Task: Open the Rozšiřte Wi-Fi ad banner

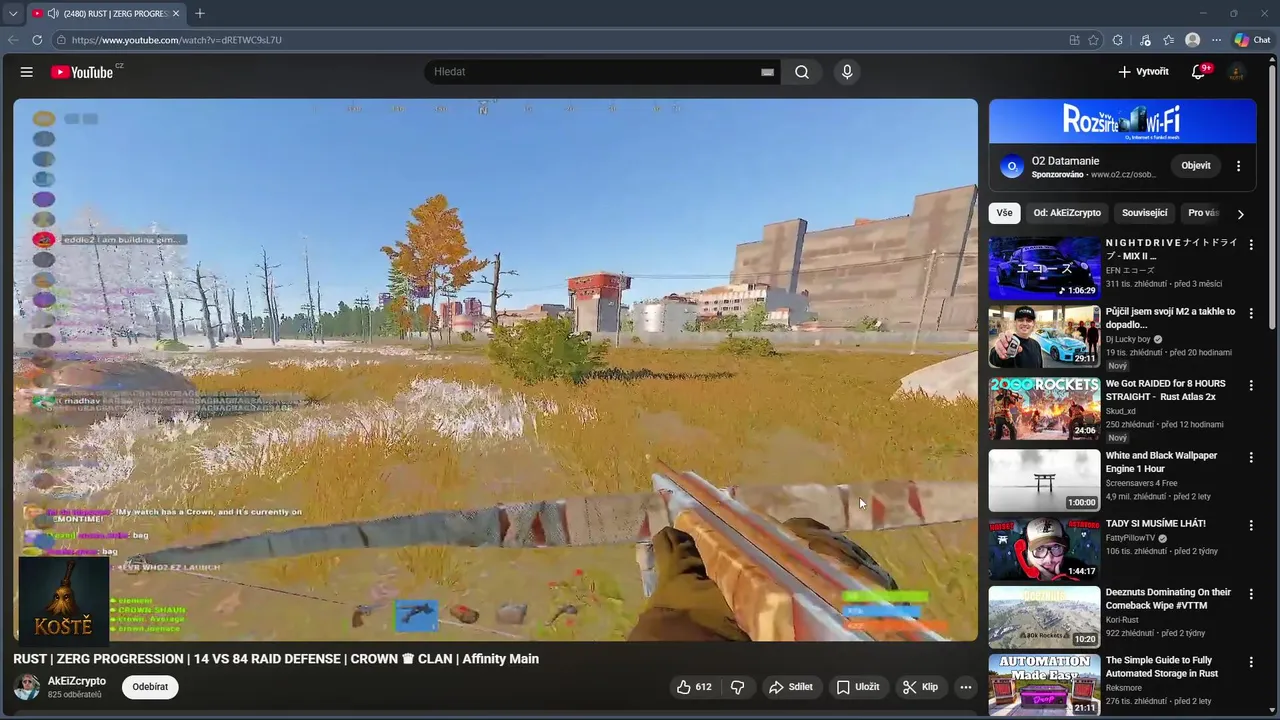Action: (x=1122, y=121)
